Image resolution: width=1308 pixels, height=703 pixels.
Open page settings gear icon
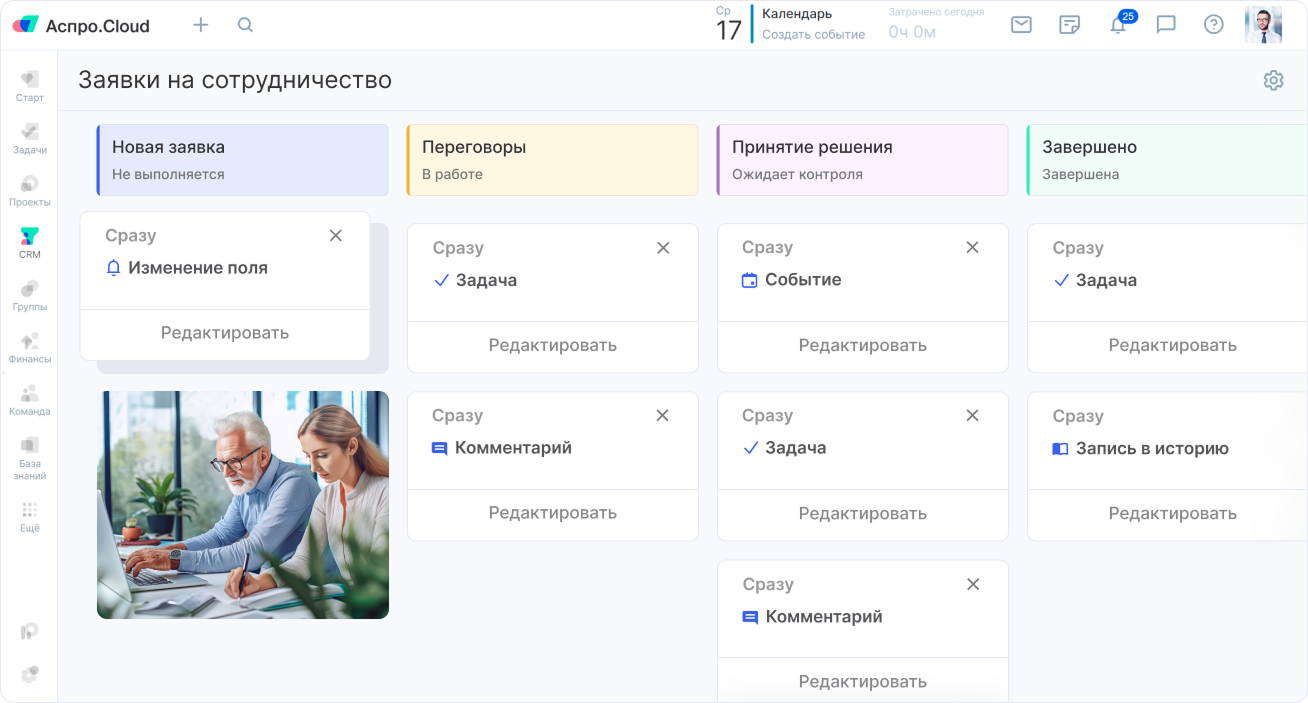(x=1273, y=81)
